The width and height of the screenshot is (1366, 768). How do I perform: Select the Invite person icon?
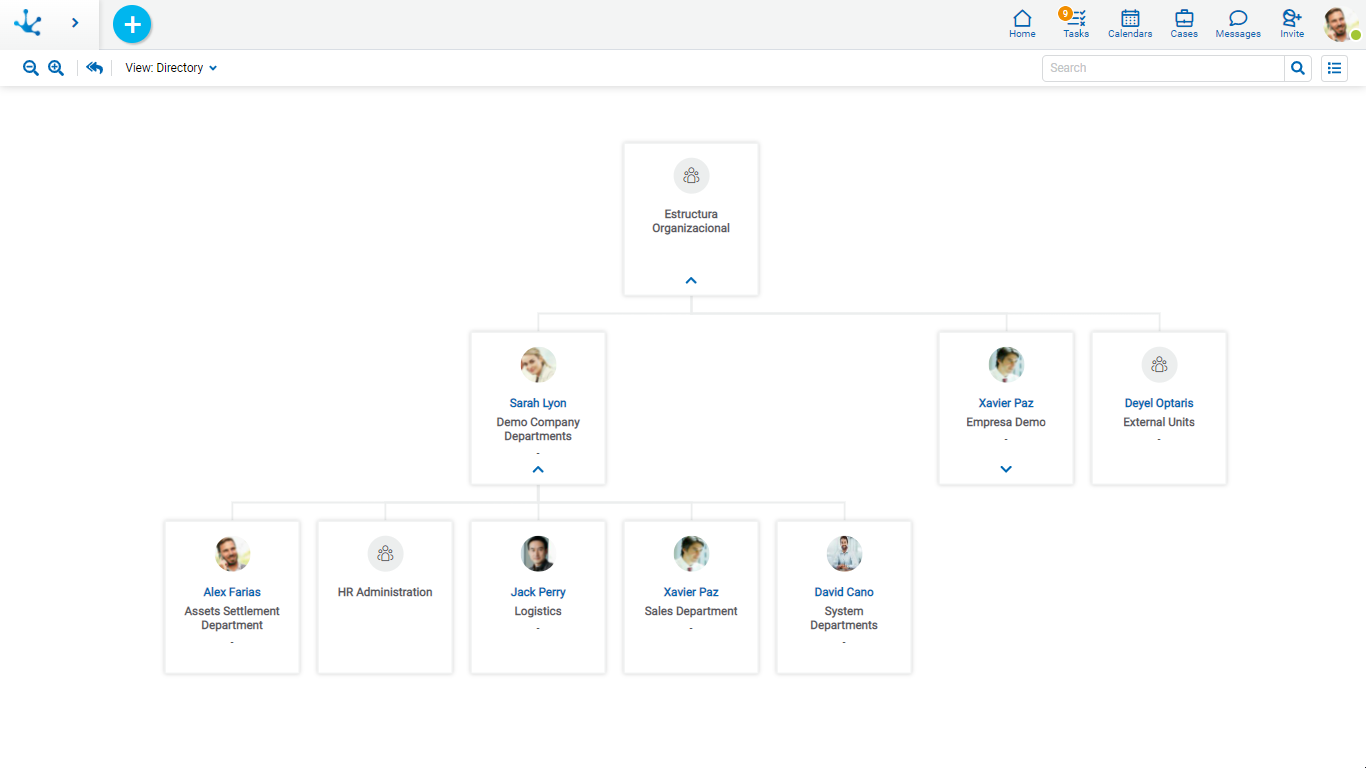1290,24
